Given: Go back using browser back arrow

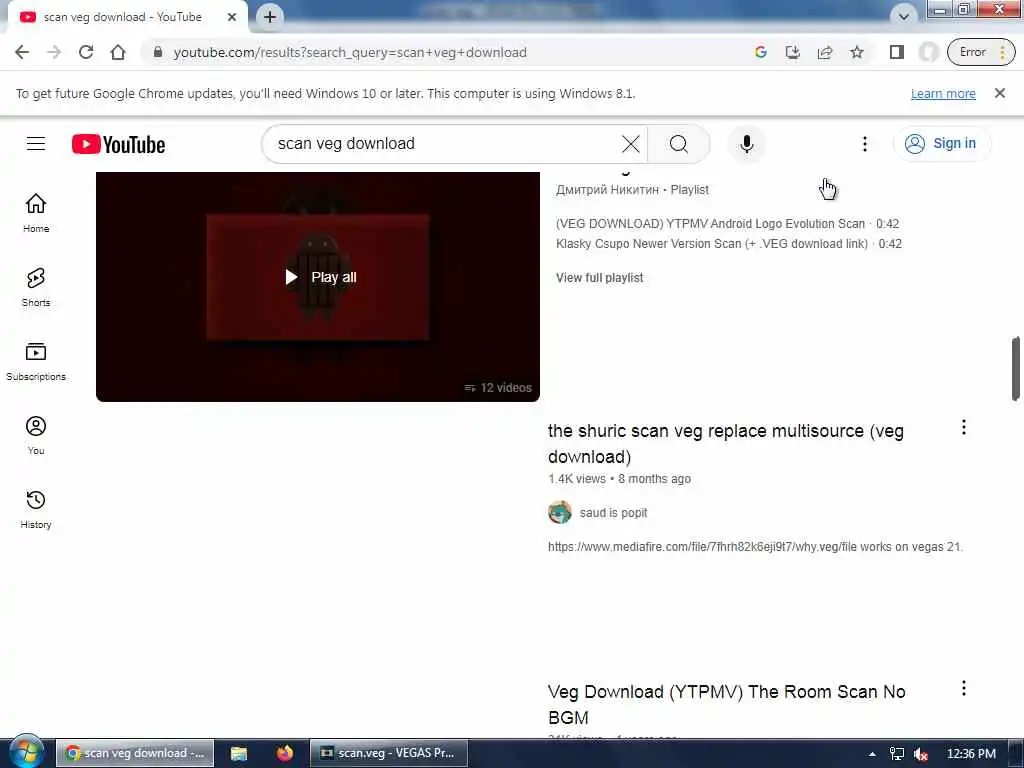Looking at the screenshot, I should click(x=22, y=52).
